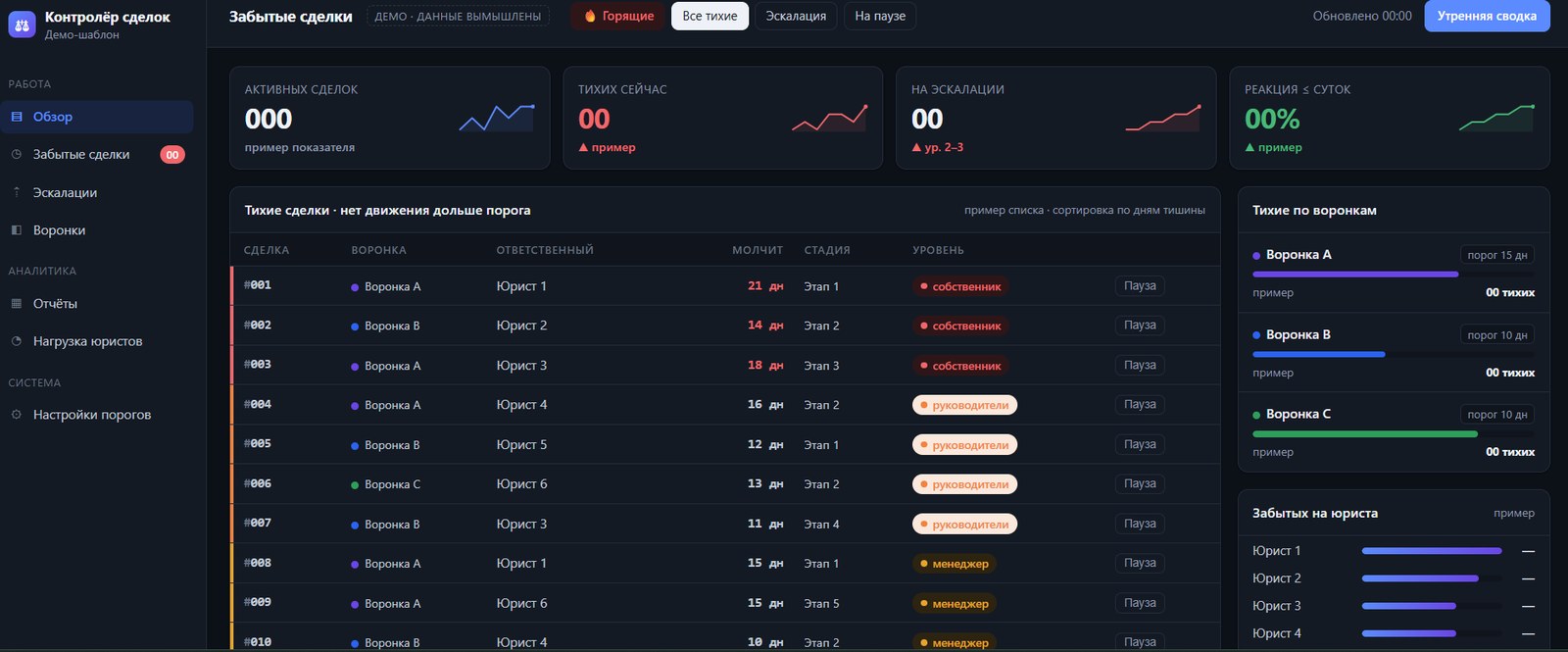Select the Все тихие filter
The height and width of the screenshot is (652, 1568).
[710, 16]
